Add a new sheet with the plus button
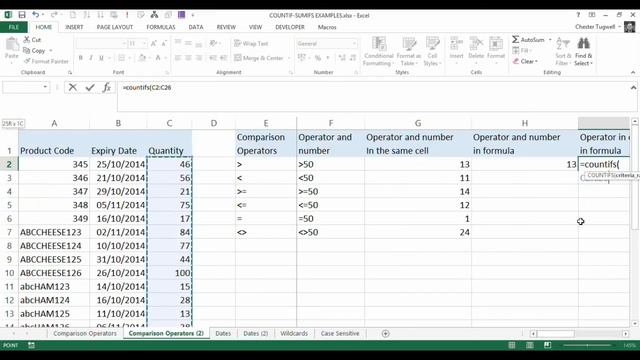This screenshot has width=640, height=360. pyautogui.click(x=385, y=333)
